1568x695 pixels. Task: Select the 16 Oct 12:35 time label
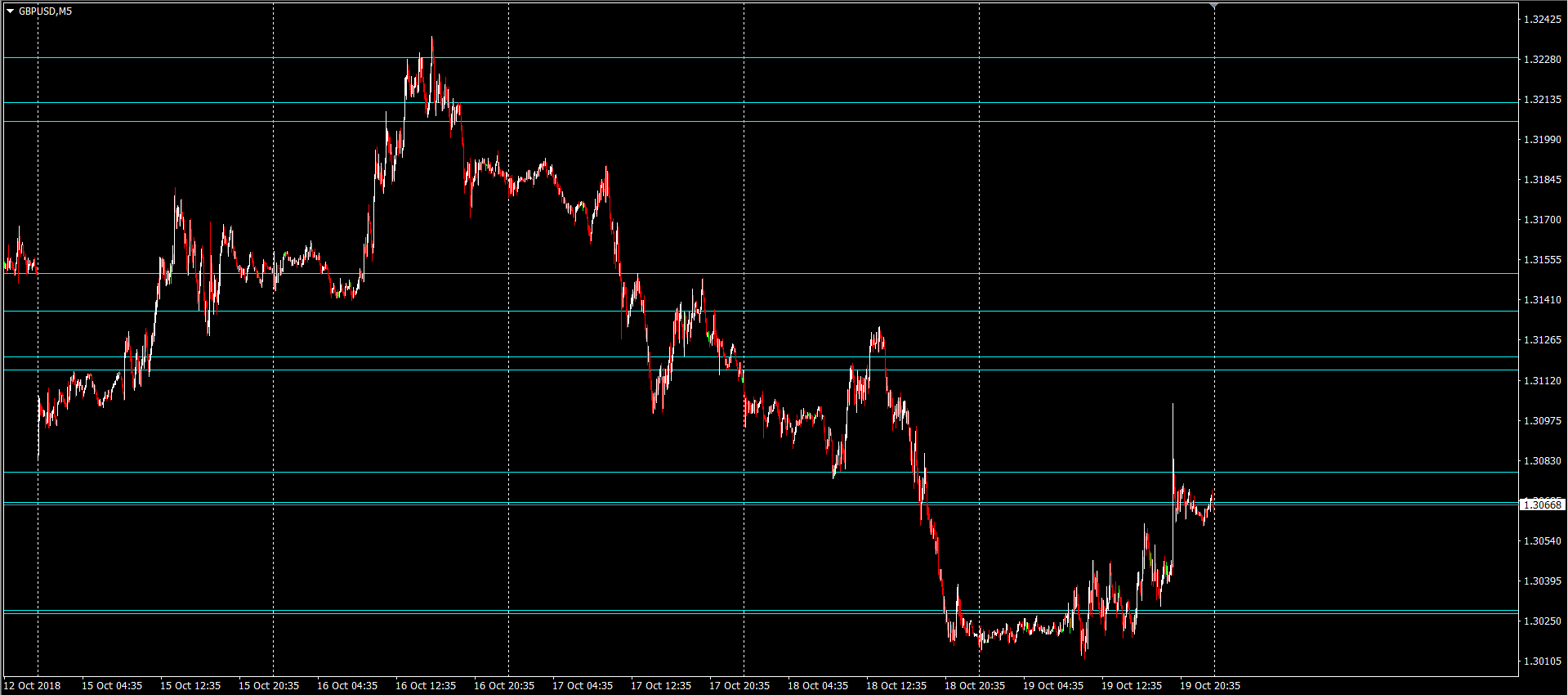tap(426, 685)
